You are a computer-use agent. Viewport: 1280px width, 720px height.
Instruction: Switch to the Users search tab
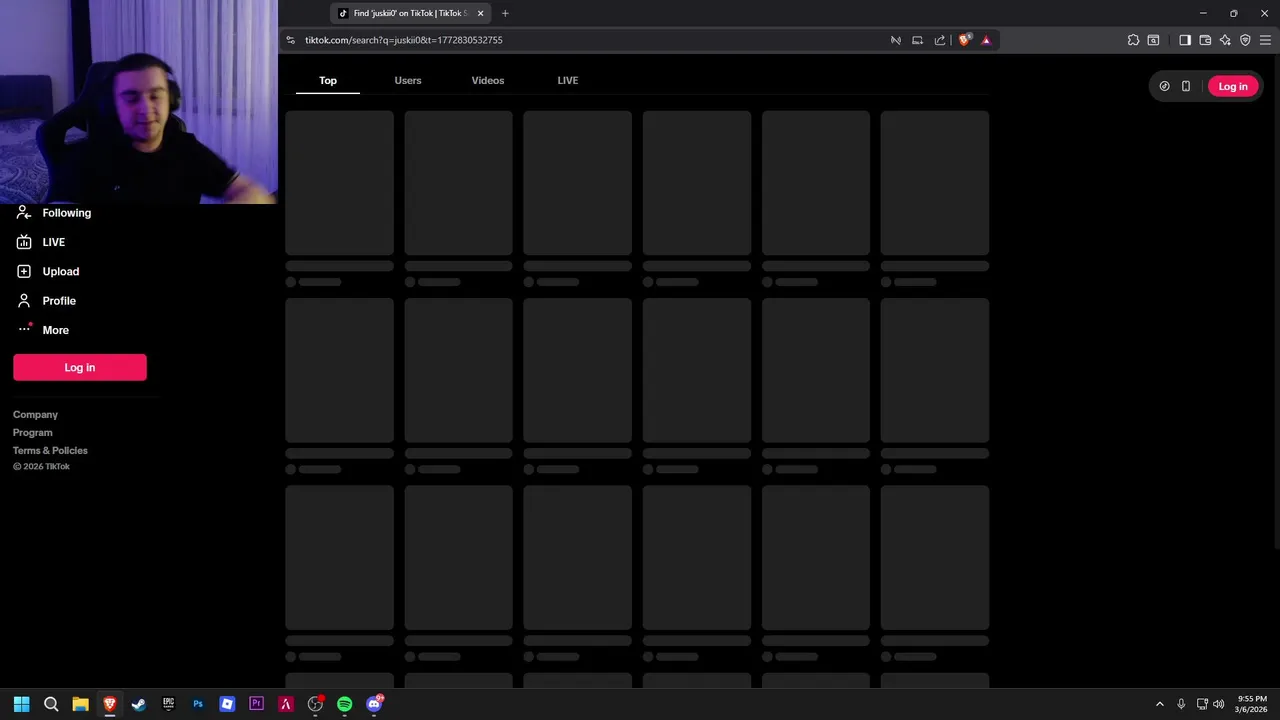(408, 80)
